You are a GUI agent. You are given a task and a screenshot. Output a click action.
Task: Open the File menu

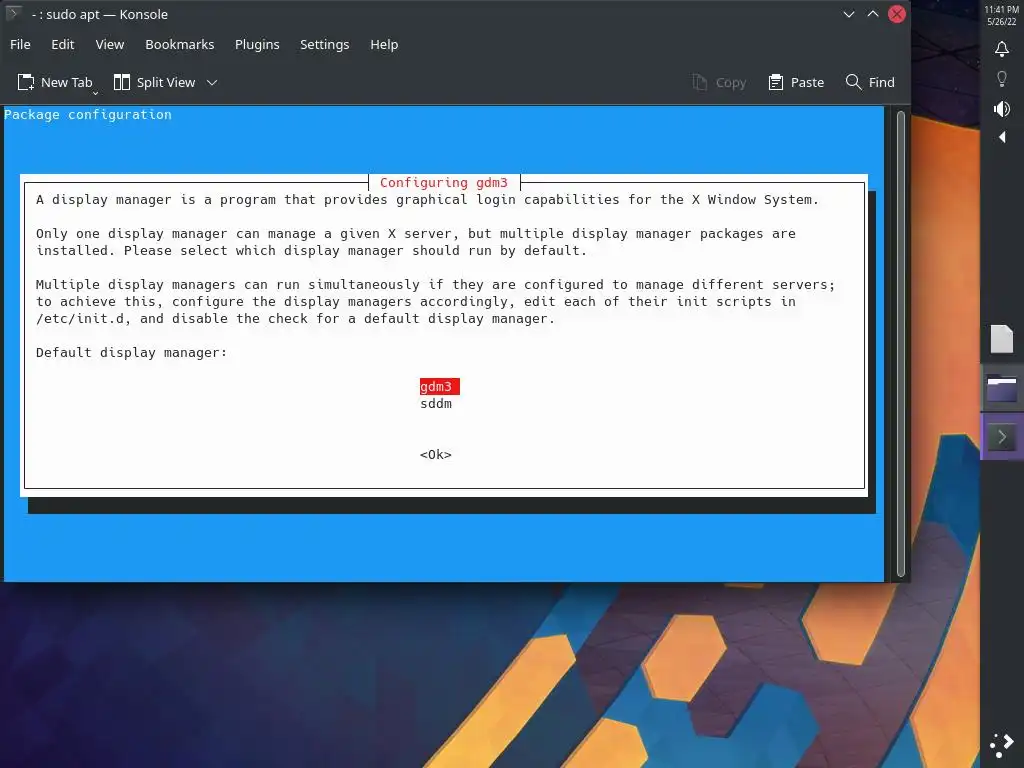click(x=20, y=44)
